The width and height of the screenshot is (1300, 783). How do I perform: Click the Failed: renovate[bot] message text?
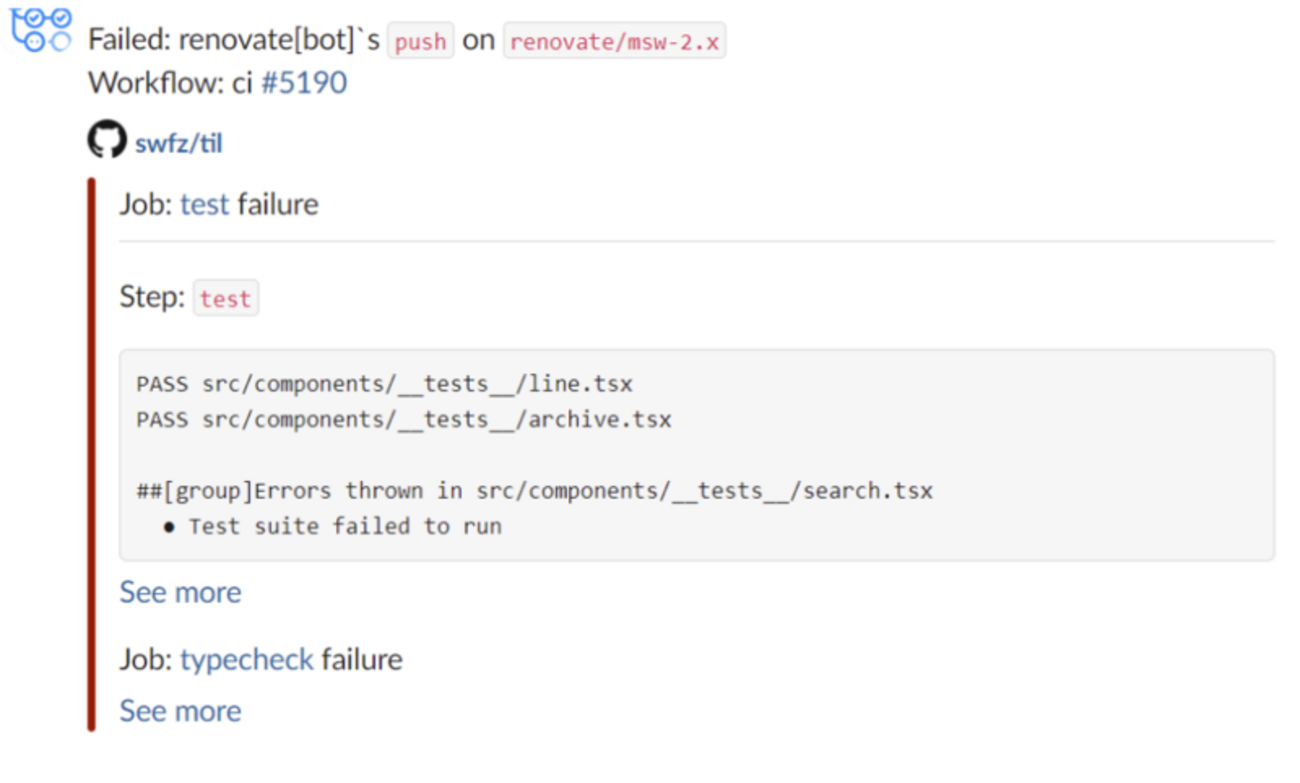pos(233,42)
